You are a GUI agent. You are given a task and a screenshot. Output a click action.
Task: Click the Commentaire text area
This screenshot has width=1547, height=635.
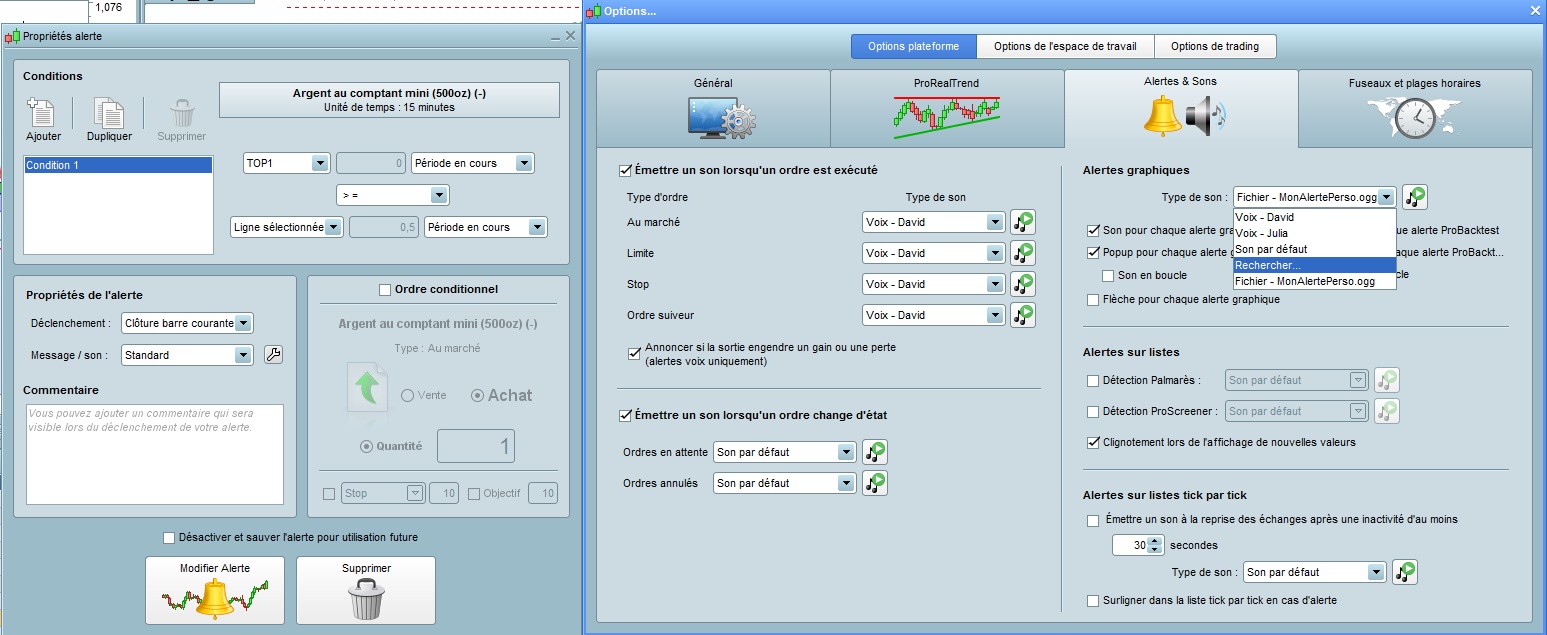(154, 454)
